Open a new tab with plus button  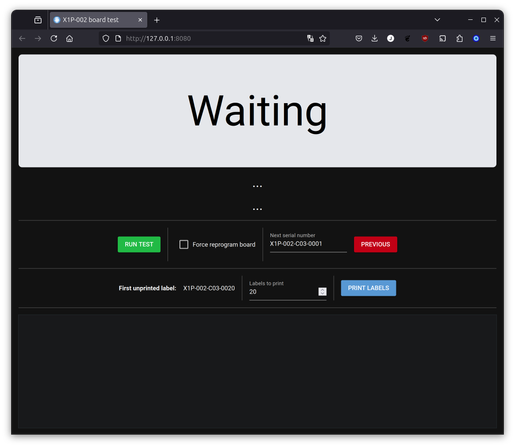pyautogui.click(x=157, y=20)
